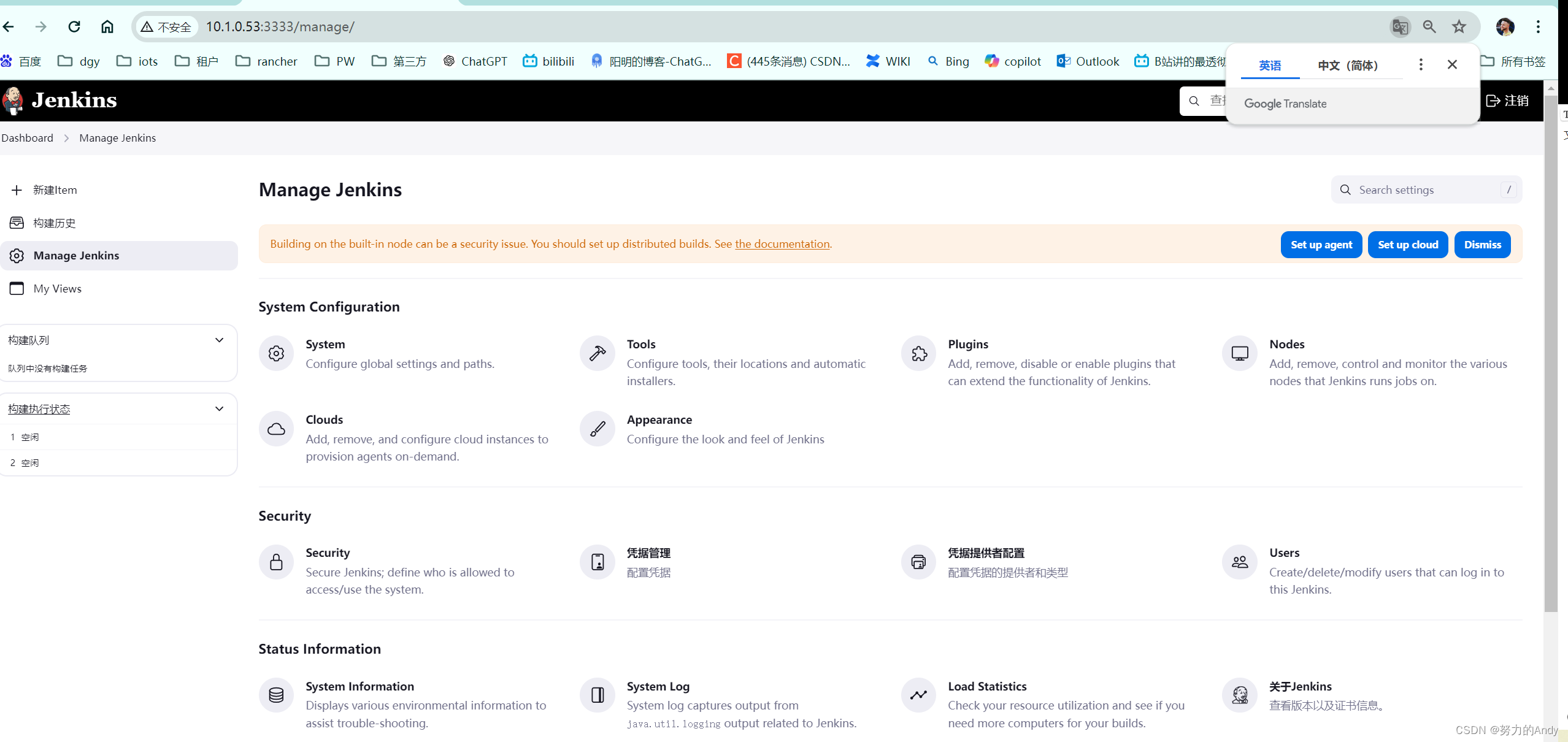Click the Set up cloud button
This screenshot has height=742, width=1568.
click(x=1408, y=245)
